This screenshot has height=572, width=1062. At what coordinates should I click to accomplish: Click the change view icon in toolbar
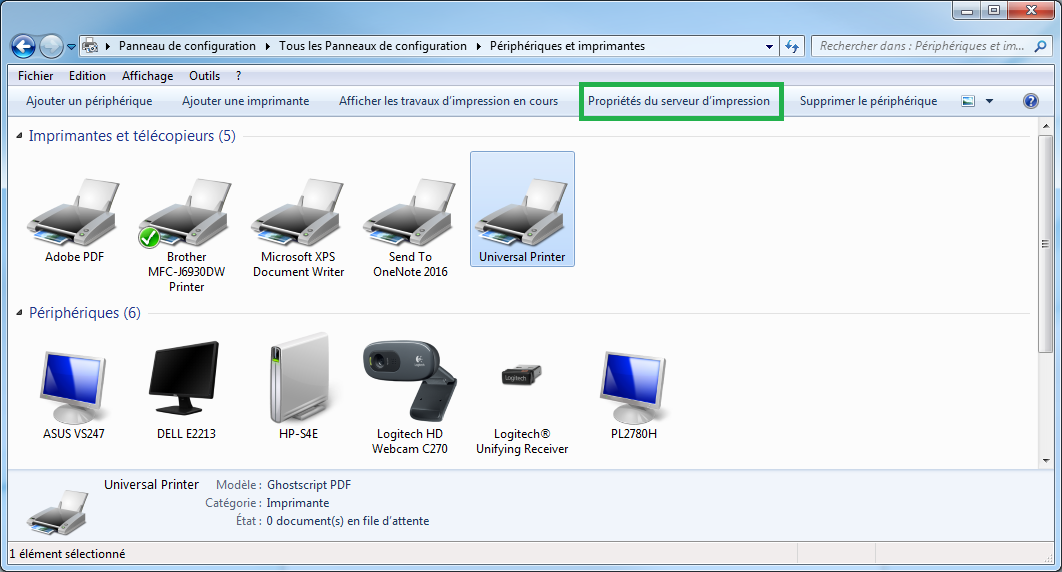[969, 101]
